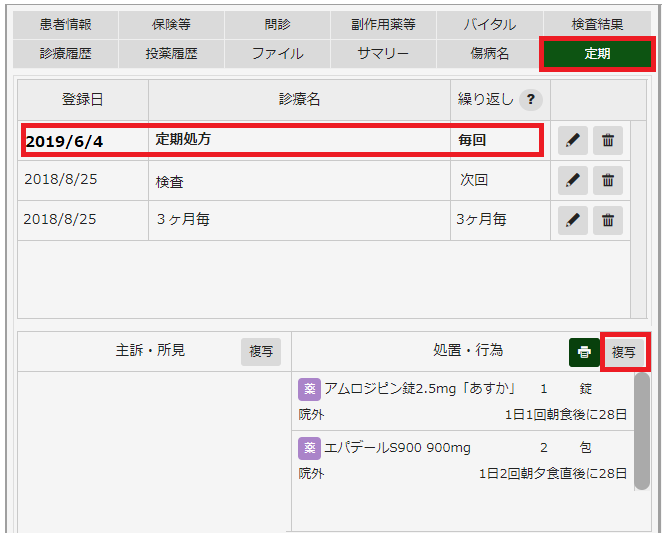Copy 主訴・所見 with its 複写 button
This screenshot has height=534, width=663.
pos(261,352)
